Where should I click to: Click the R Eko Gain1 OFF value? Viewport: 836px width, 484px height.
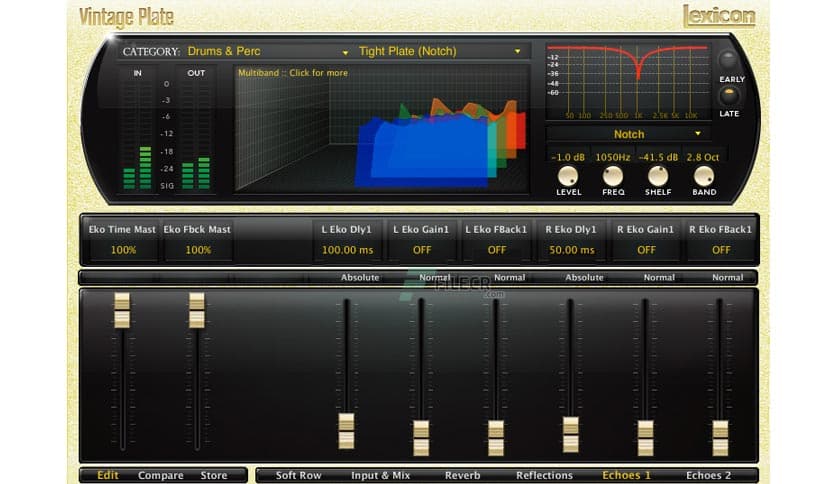[646, 250]
